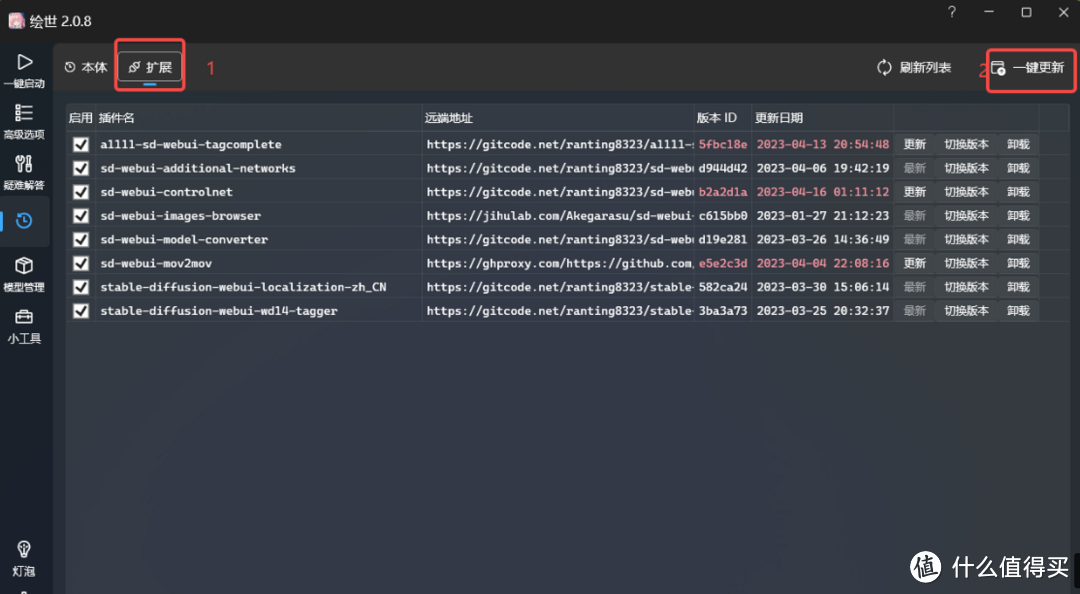Open 模型管理 model management cube icon

point(24,268)
